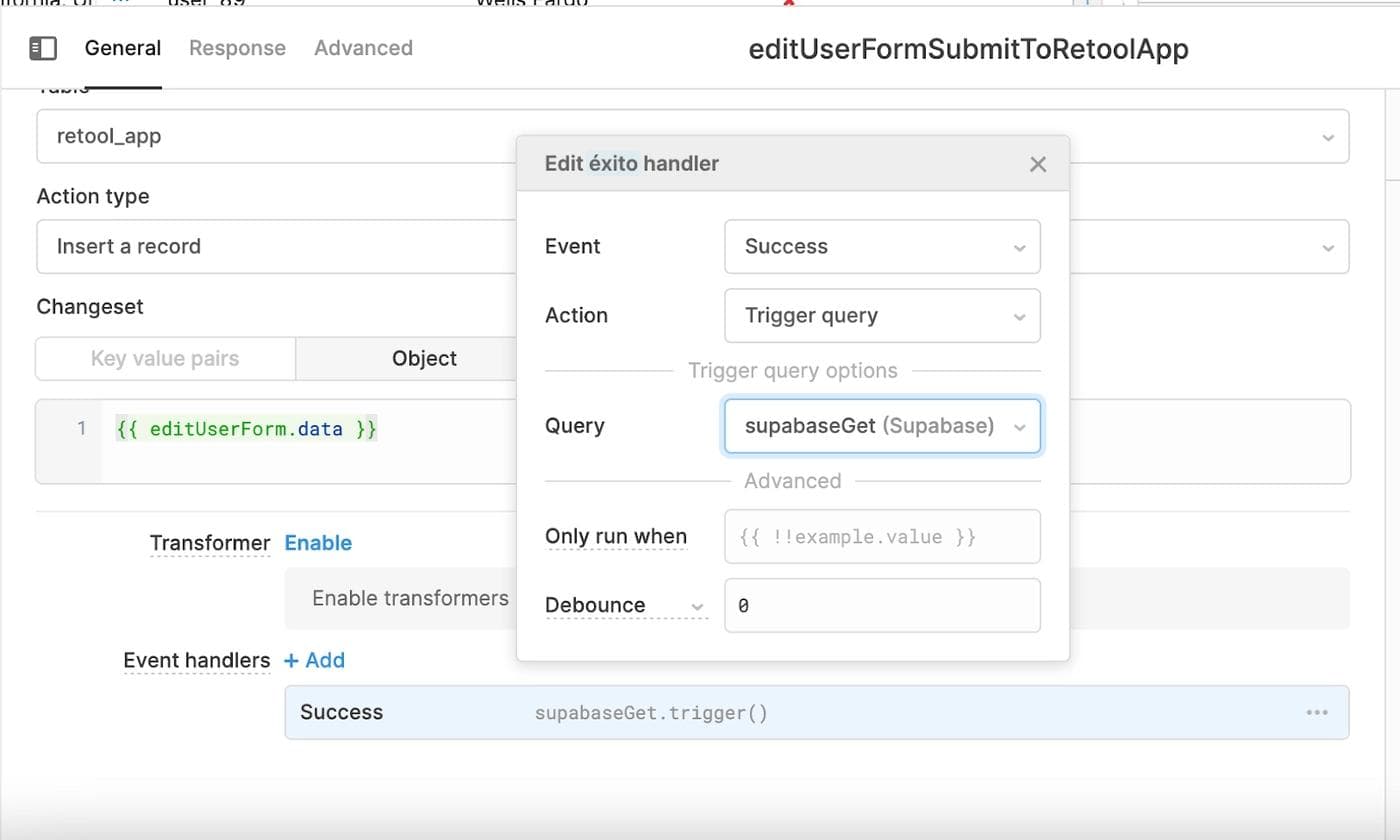Click the editUserForm.data code editor
The image size is (1400, 840).
click(x=300, y=440)
